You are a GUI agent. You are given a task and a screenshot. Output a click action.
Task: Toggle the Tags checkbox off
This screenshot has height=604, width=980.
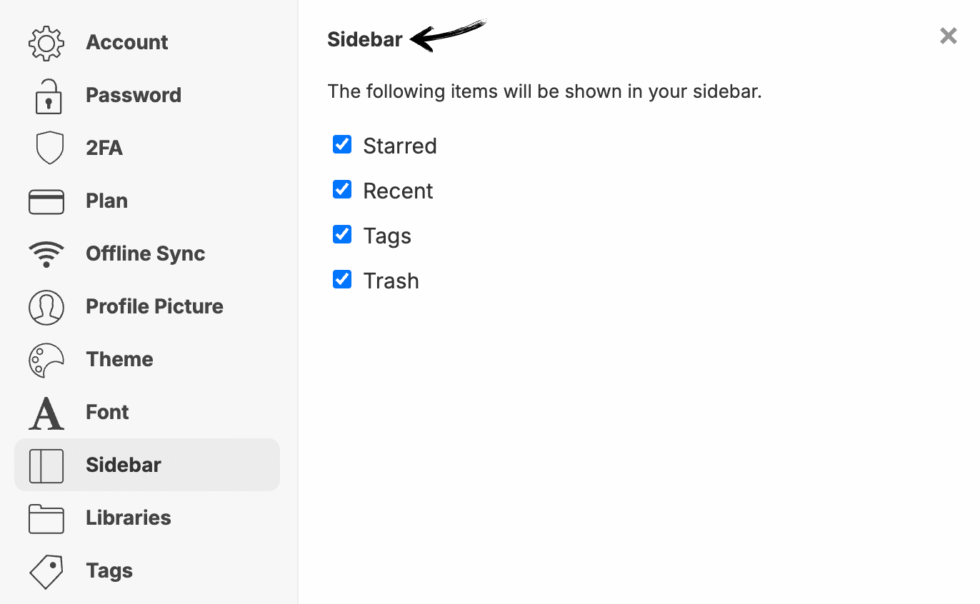tap(343, 234)
